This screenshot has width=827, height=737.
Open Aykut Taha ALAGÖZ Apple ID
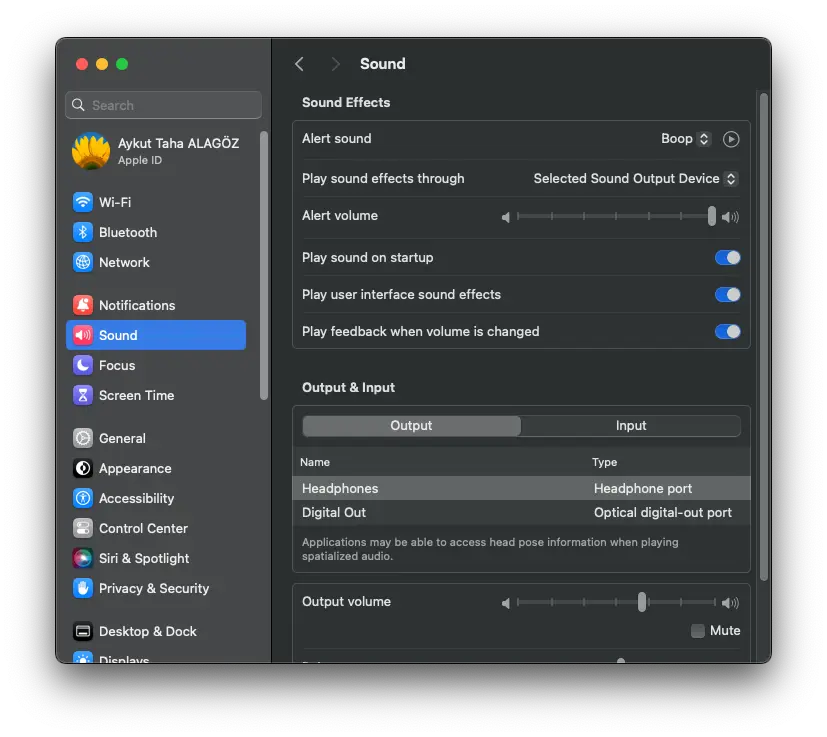156,151
